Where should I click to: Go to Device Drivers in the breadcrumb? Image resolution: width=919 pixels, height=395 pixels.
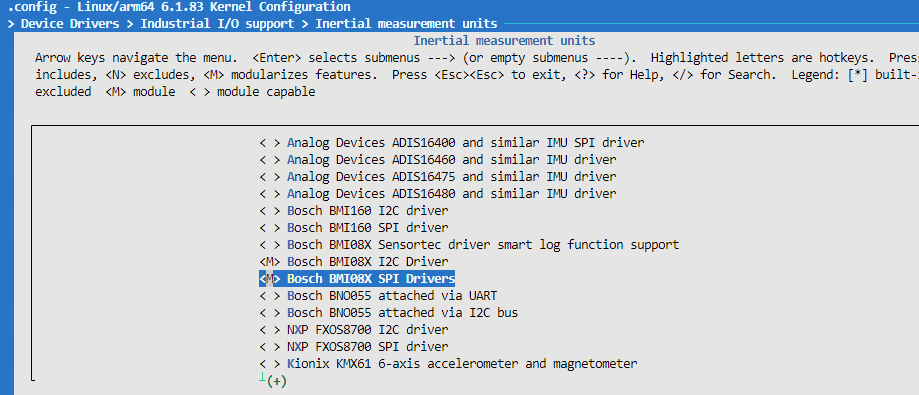coord(70,24)
